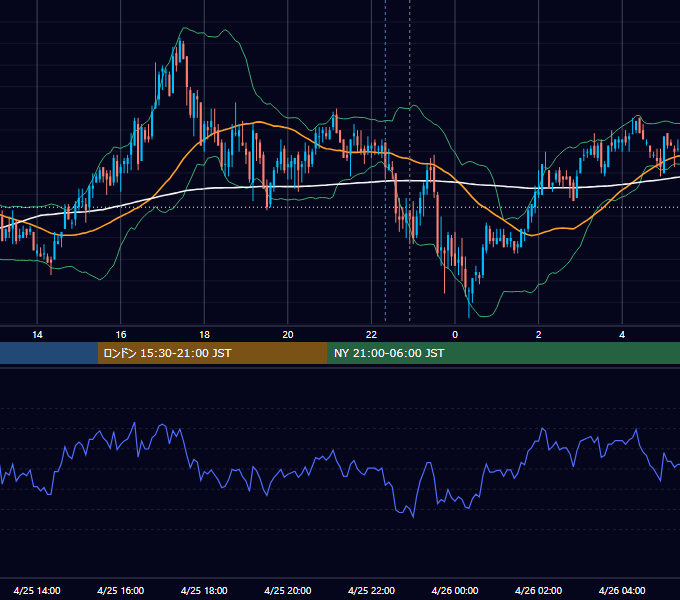Screen dimensions: 680x600
Task: Click the 4 hour label on chart axis
Action: [x=622, y=335]
